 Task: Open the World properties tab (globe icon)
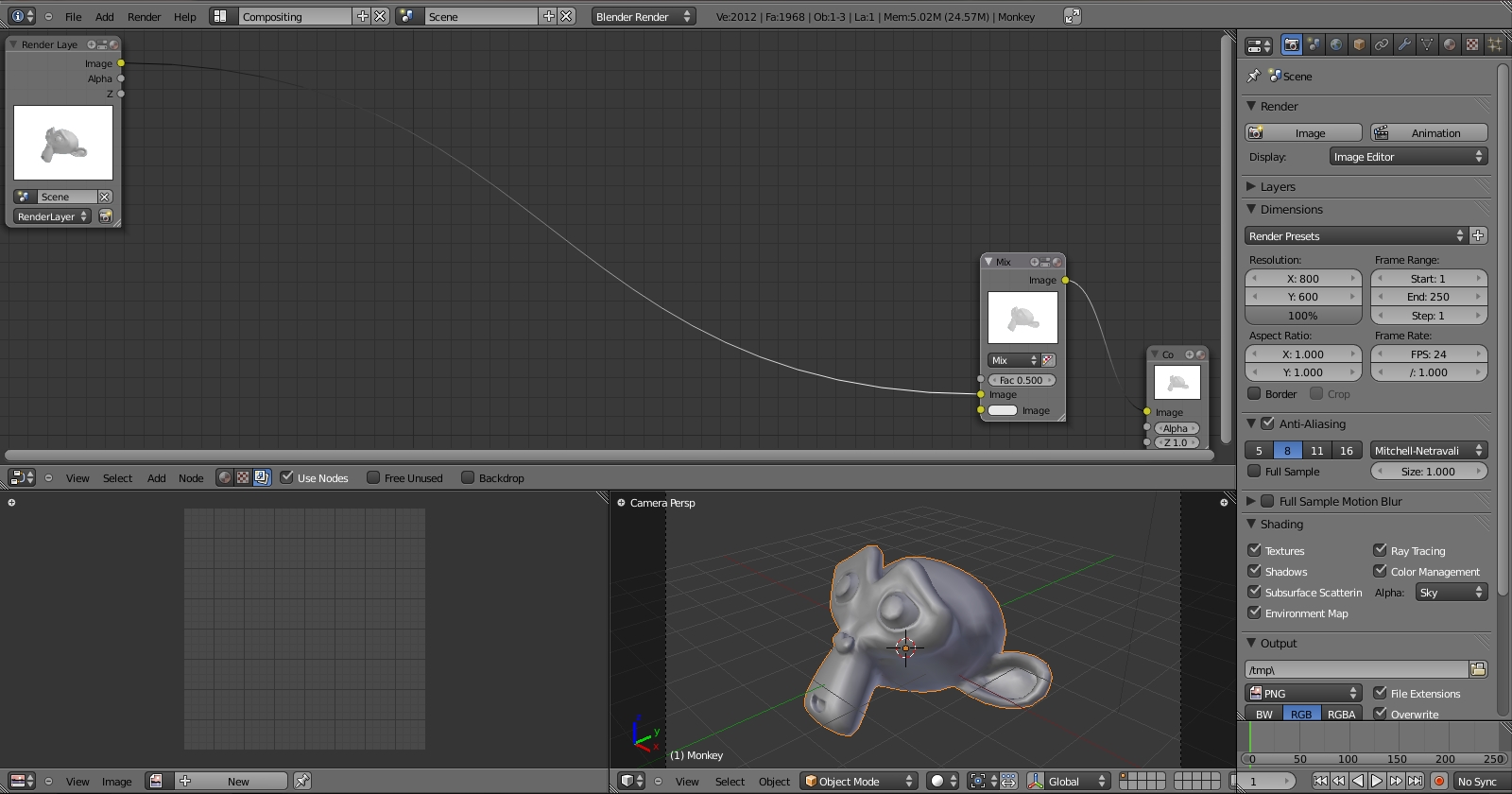[1336, 44]
